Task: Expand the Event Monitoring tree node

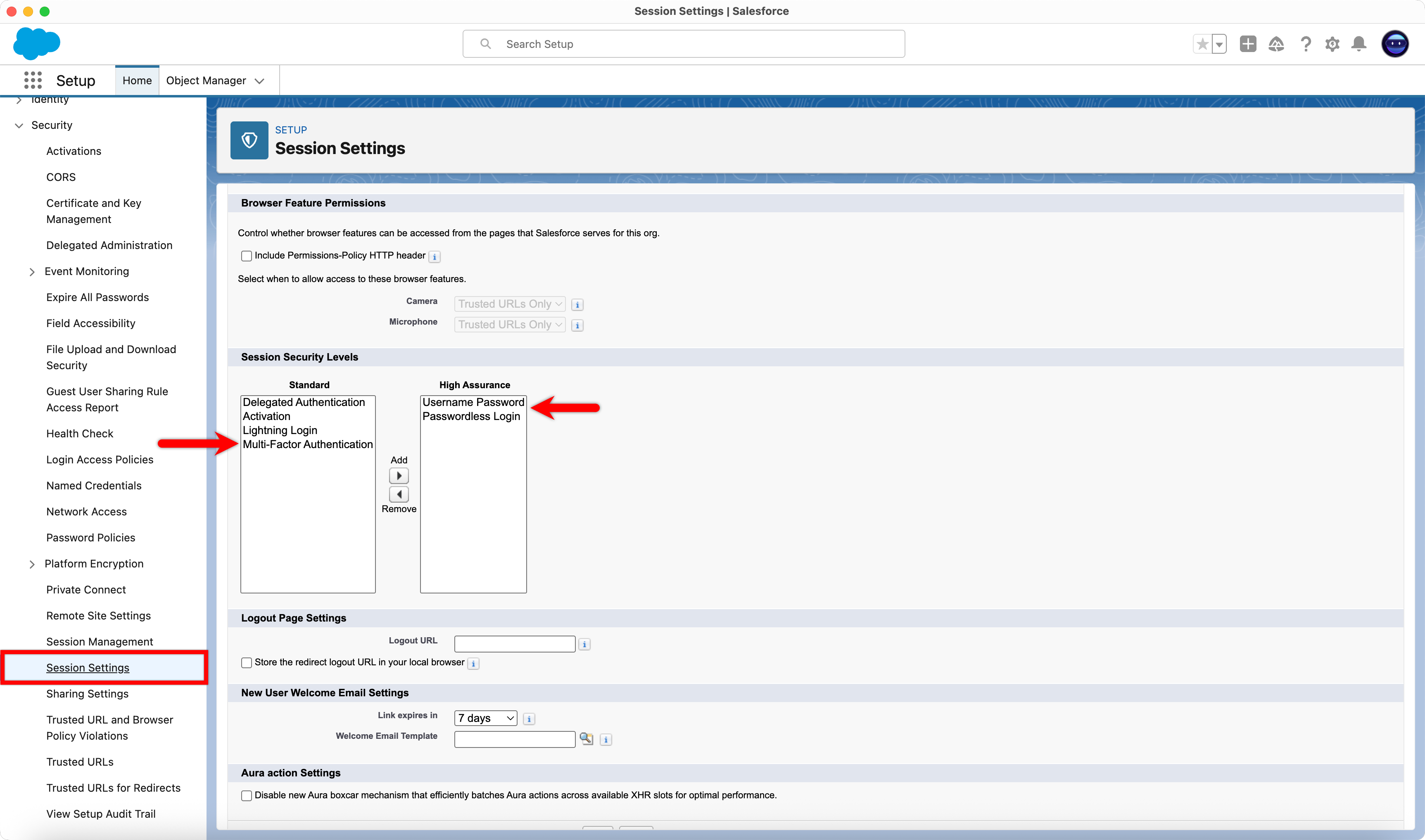Action: [x=32, y=272]
